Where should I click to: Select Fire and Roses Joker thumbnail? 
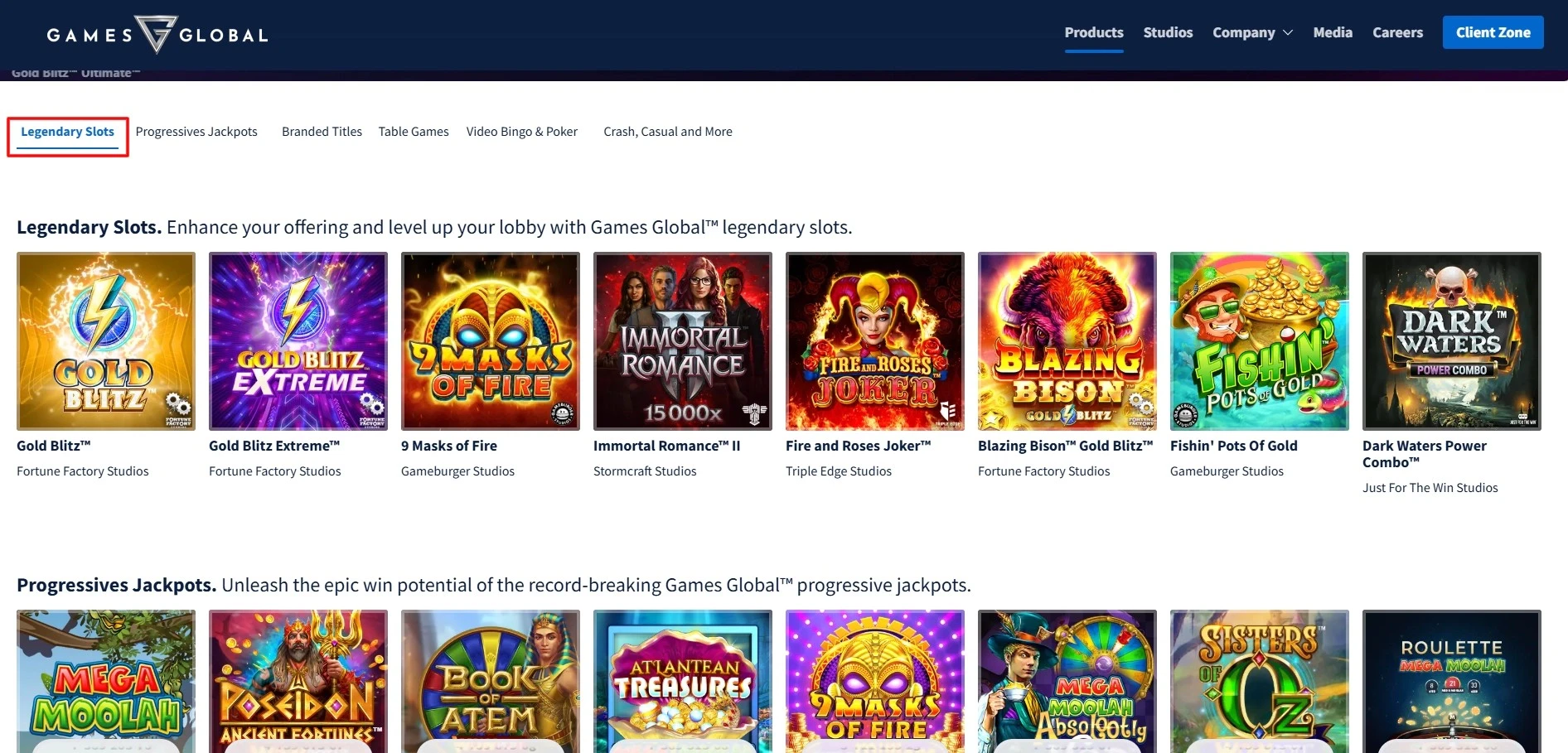[x=875, y=341]
